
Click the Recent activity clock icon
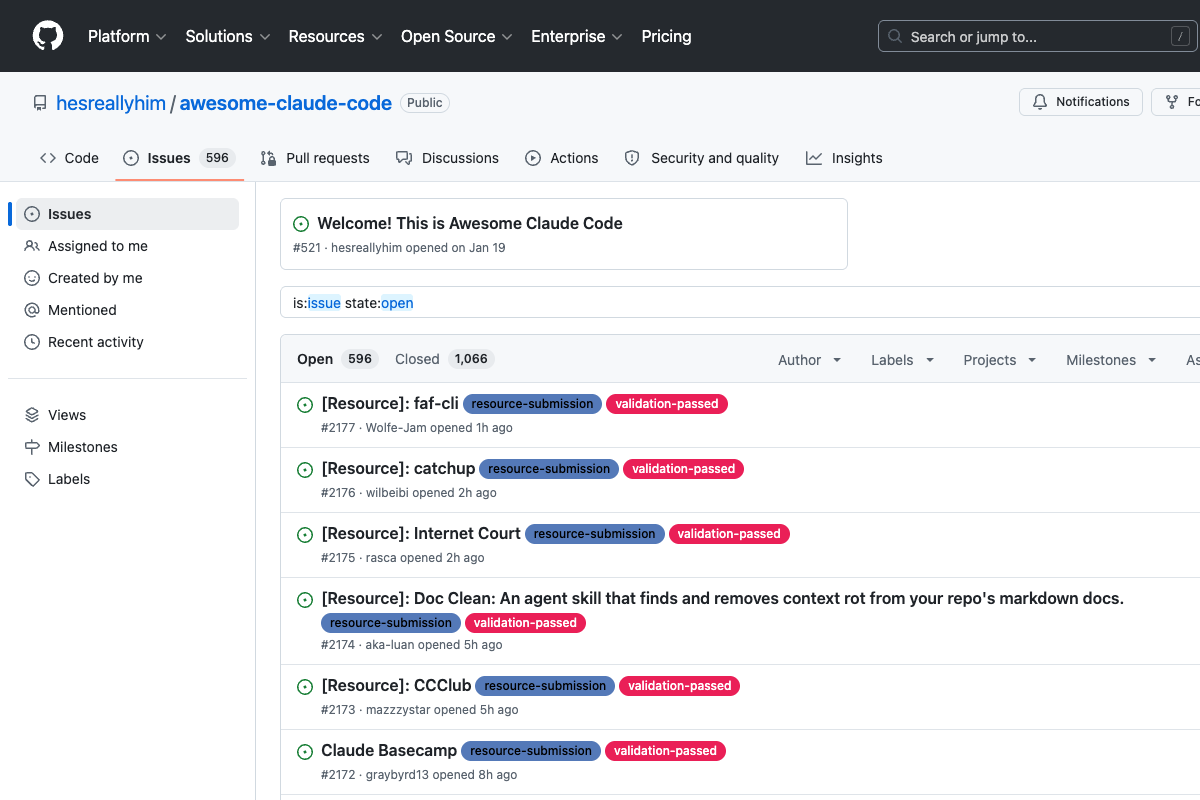coord(32,342)
